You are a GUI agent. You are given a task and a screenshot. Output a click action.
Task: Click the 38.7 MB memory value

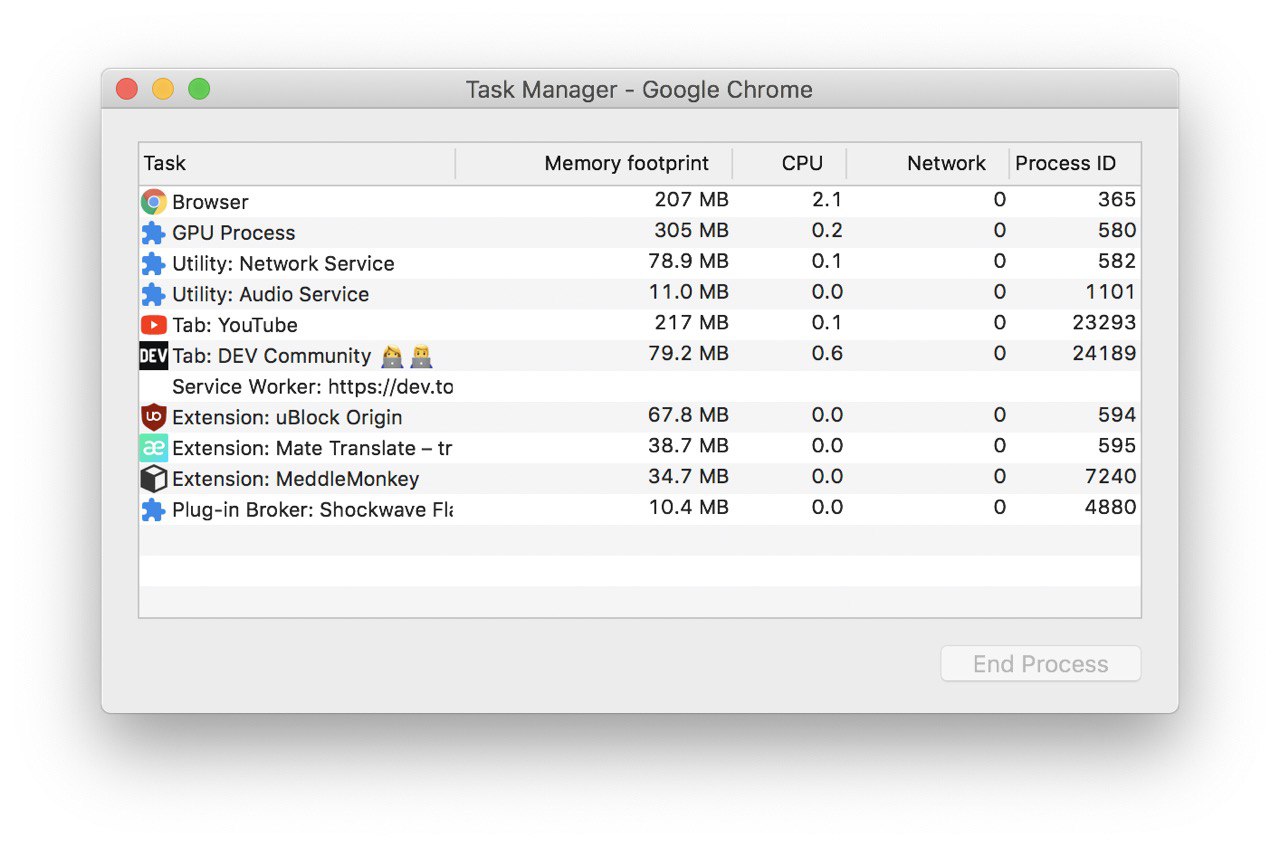tap(688, 446)
